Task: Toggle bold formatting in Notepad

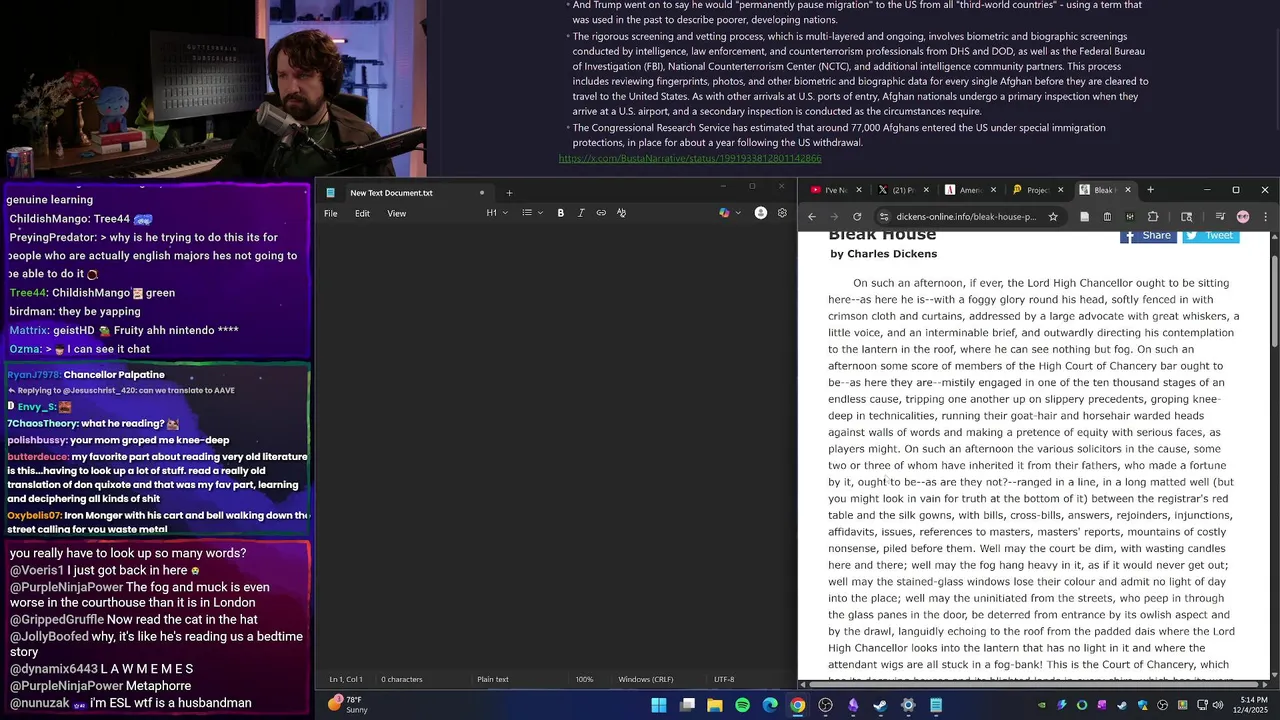Action: tap(560, 213)
